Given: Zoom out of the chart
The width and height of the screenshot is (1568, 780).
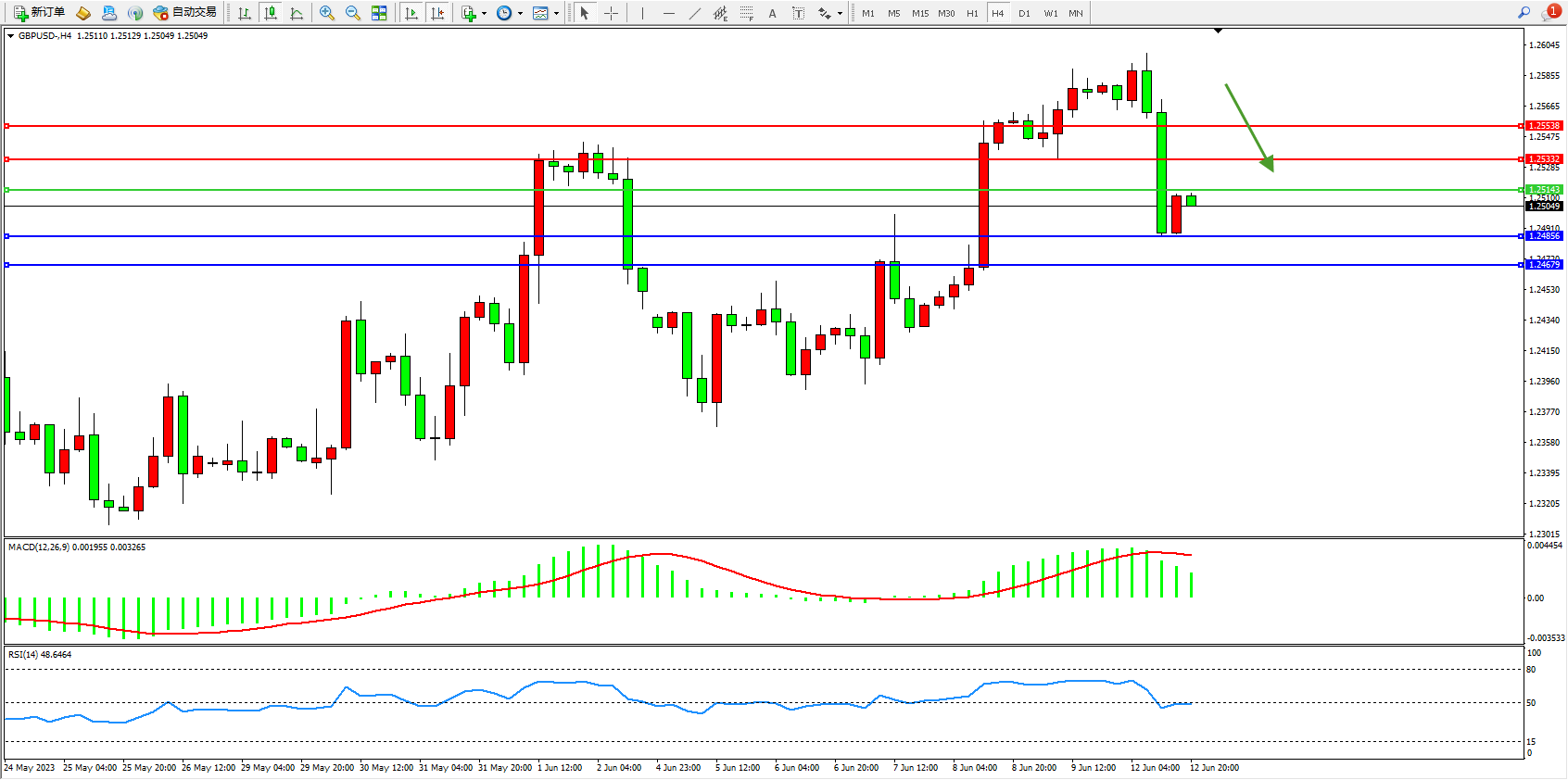Looking at the screenshot, I should click(353, 13).
